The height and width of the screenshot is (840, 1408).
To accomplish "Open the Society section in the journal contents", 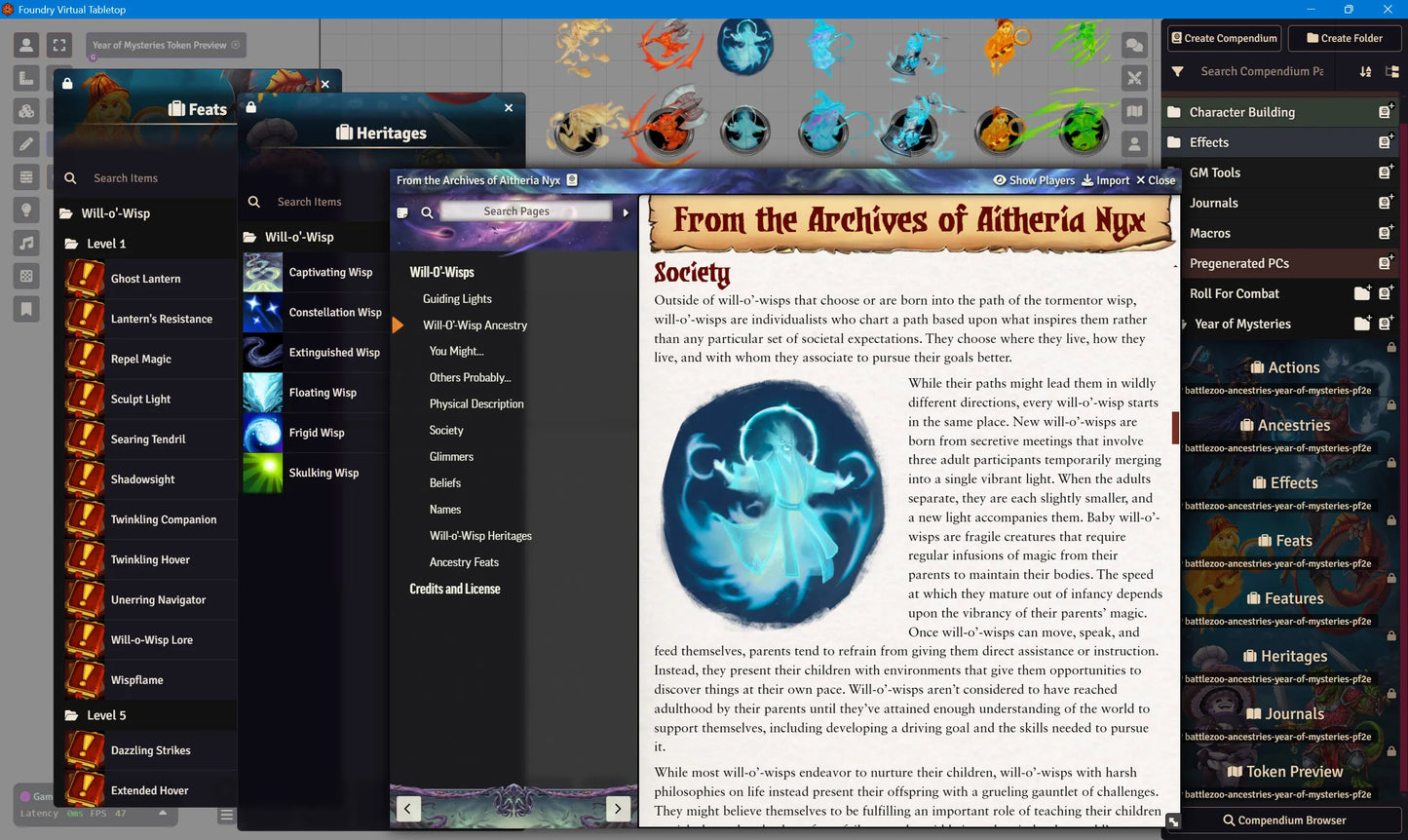I will (x=445, y=430).
